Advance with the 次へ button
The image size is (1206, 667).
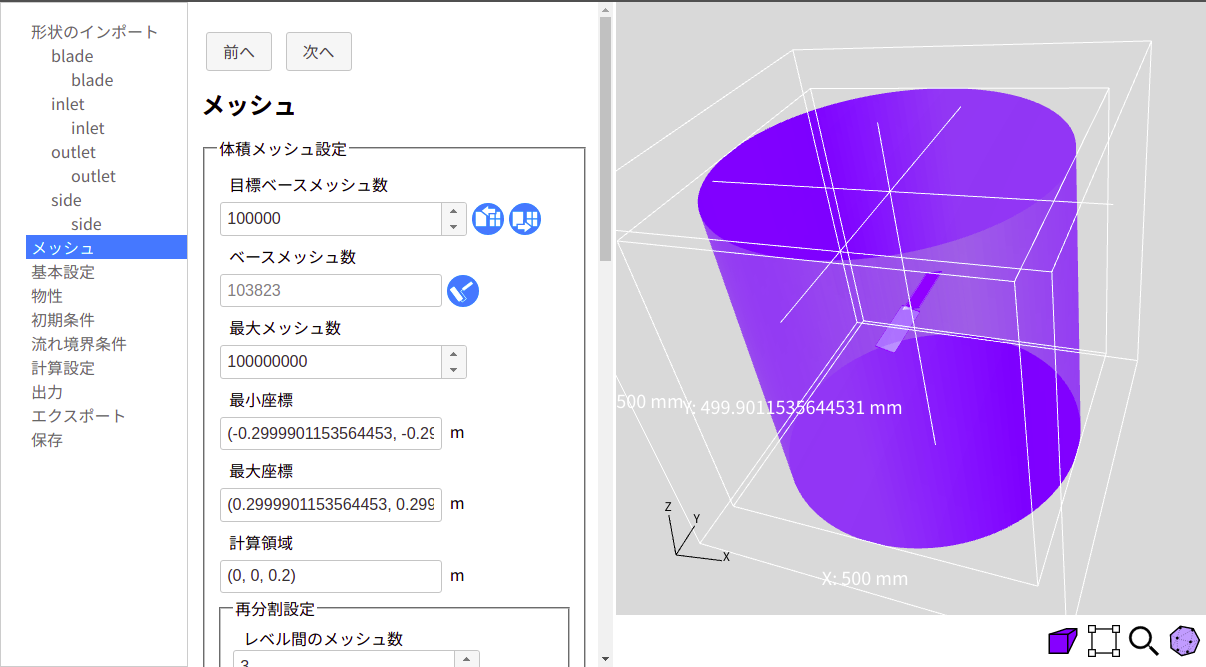pos(319,52)
